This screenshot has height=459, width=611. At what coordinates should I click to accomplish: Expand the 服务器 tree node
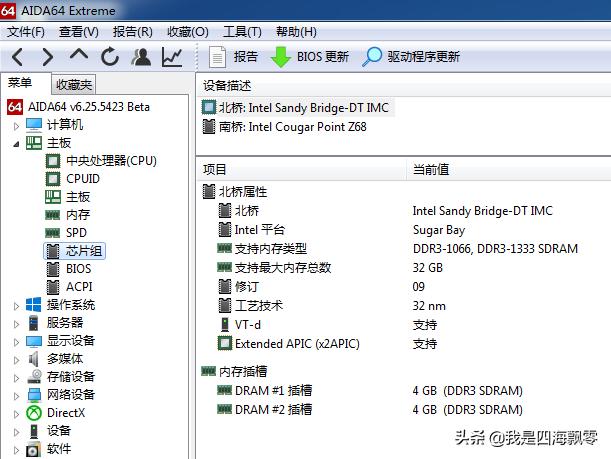[16, 323]
